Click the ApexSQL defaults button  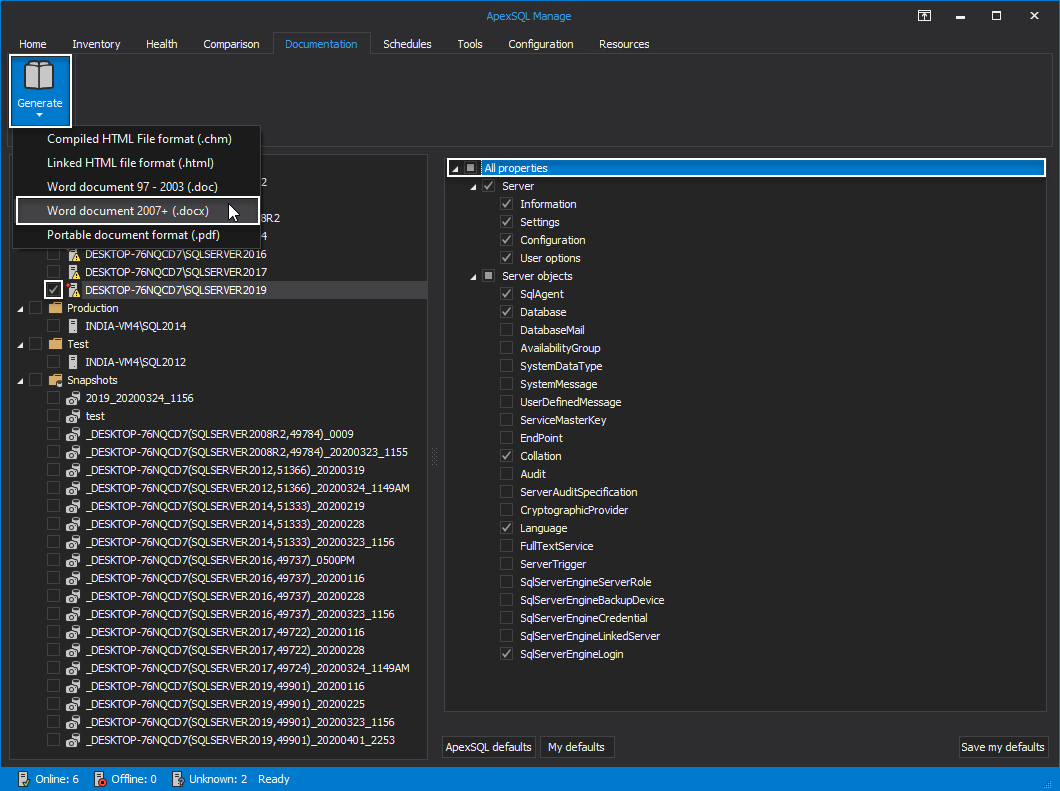pos(489,747)
